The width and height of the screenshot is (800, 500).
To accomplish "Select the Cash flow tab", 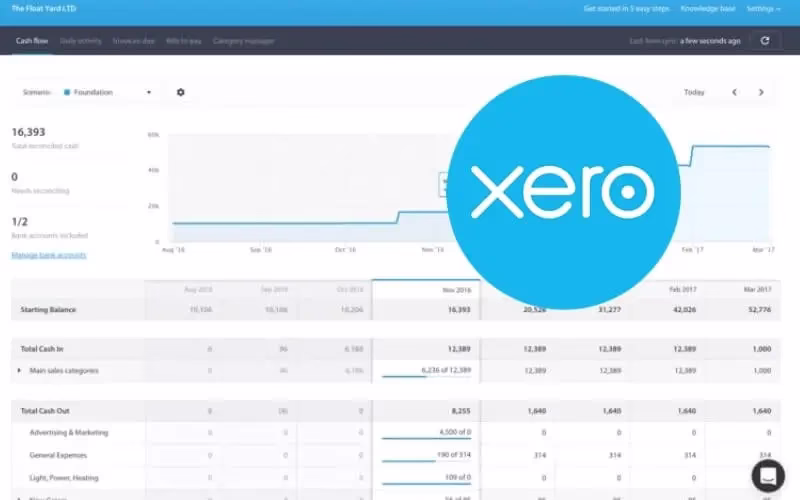I will (32, 41).
